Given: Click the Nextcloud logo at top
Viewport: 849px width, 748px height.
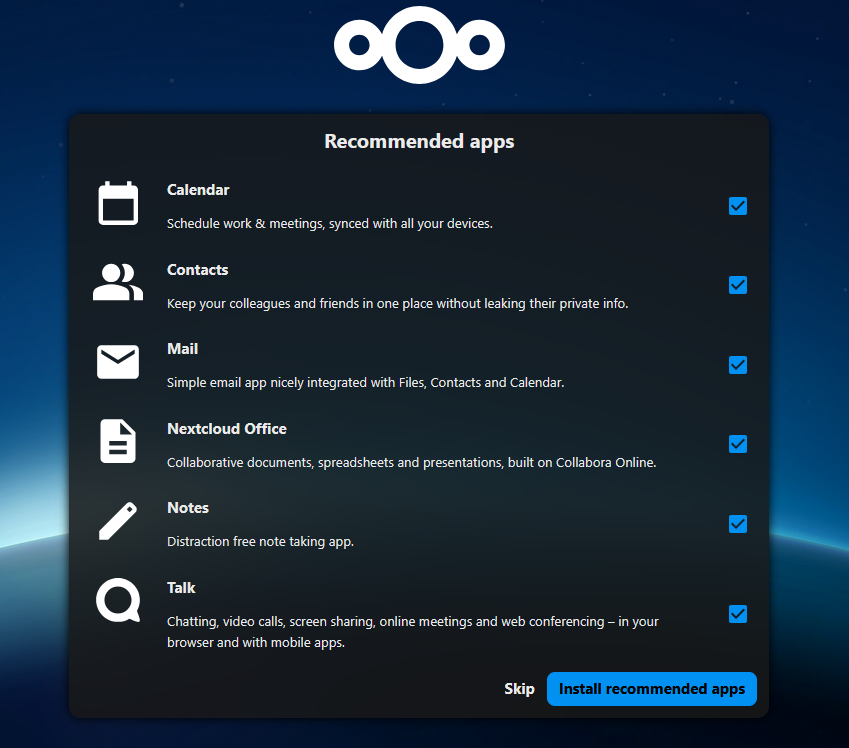Looking at the screenshot, I should [419, 45].
